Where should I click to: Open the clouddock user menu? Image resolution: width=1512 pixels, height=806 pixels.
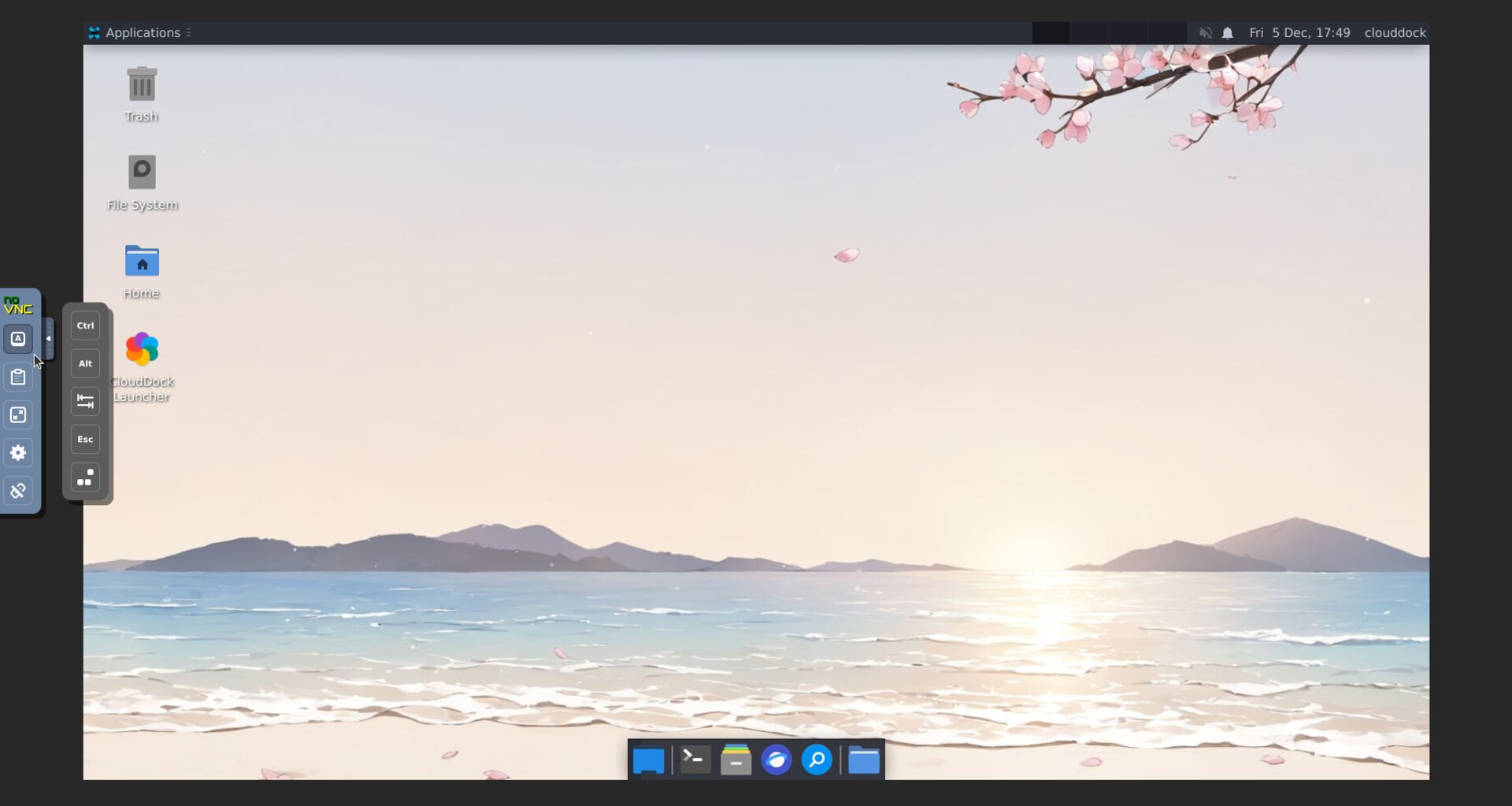[x=1395, y=33]
